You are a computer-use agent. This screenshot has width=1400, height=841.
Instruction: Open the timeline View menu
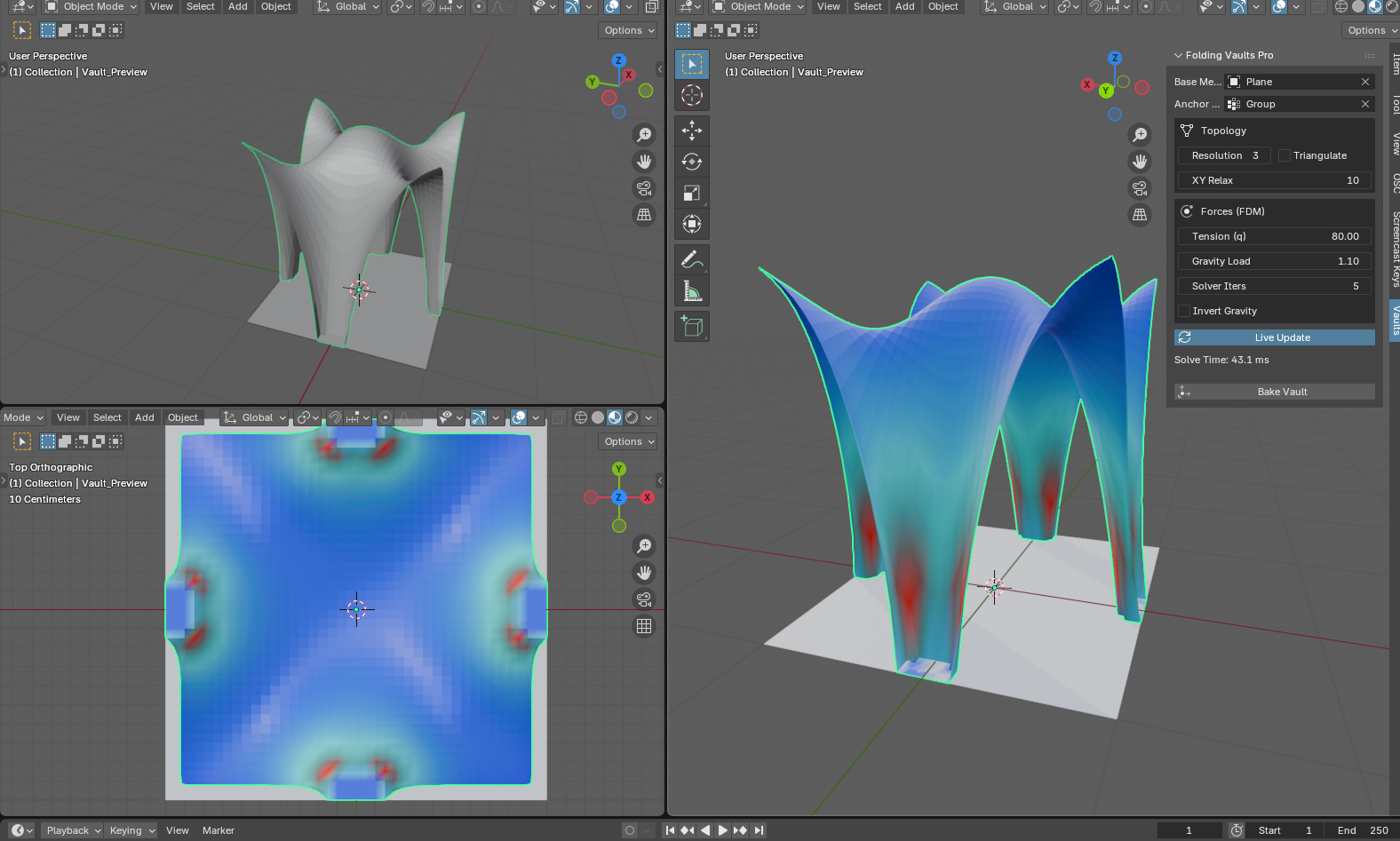coord(178,830)
